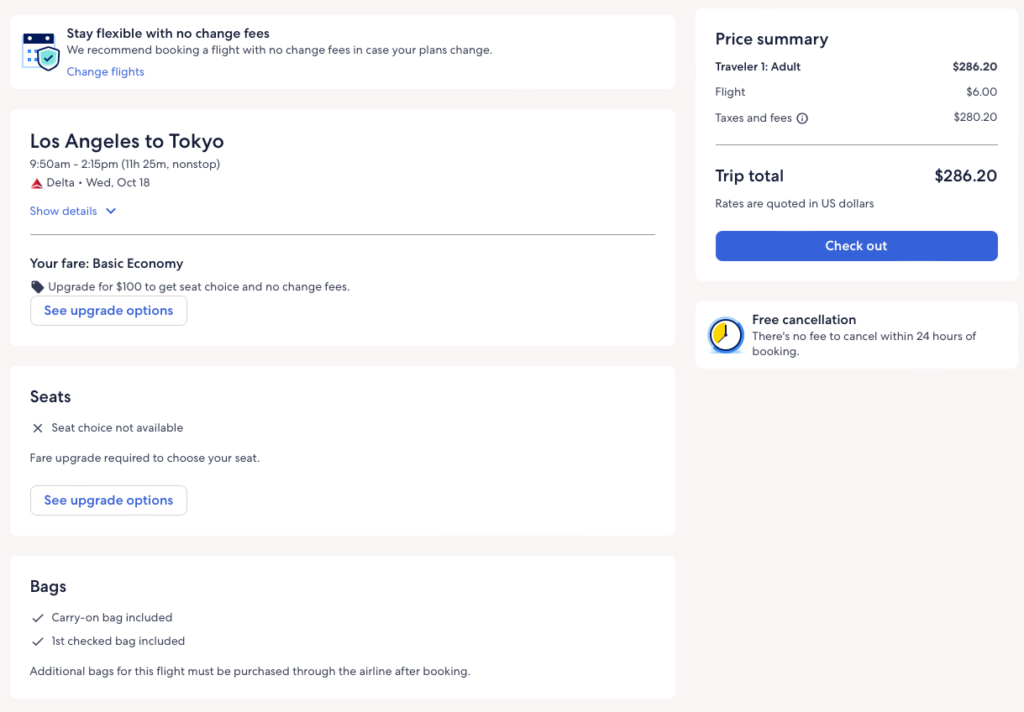Click the Trip total amount $286.20
Image resolution: width=1024 pixels, height=712 pixels.
[x=965, y=176]
